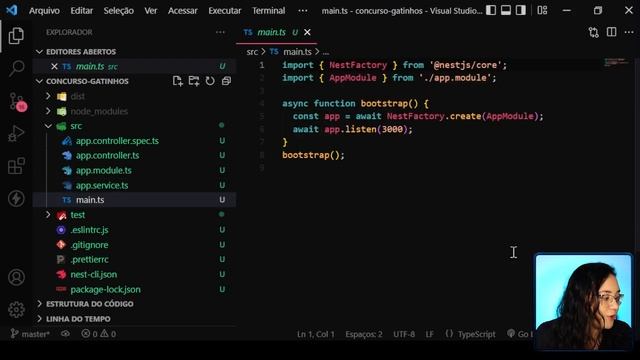Open the Thunder Client lightning icon
Viewport: 640px width, 360px height.
coord(16,199)
